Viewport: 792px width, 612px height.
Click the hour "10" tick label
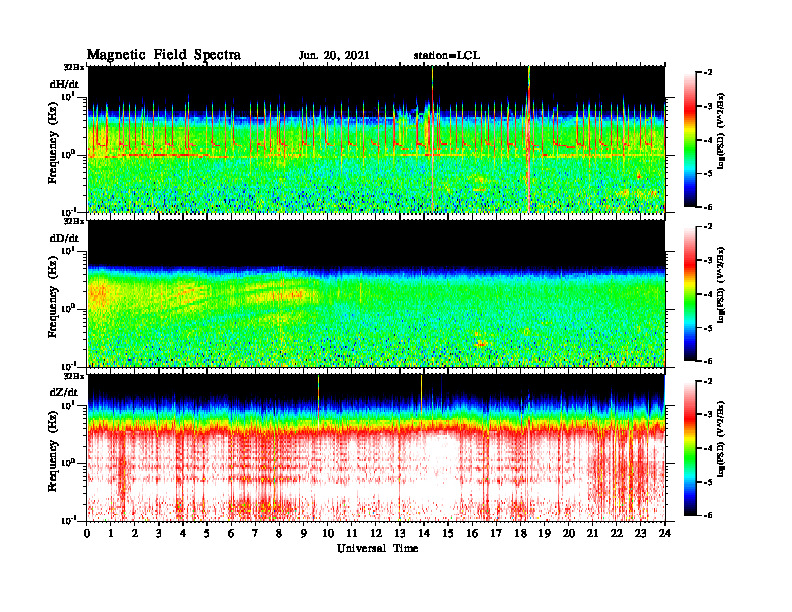point(328,534)
